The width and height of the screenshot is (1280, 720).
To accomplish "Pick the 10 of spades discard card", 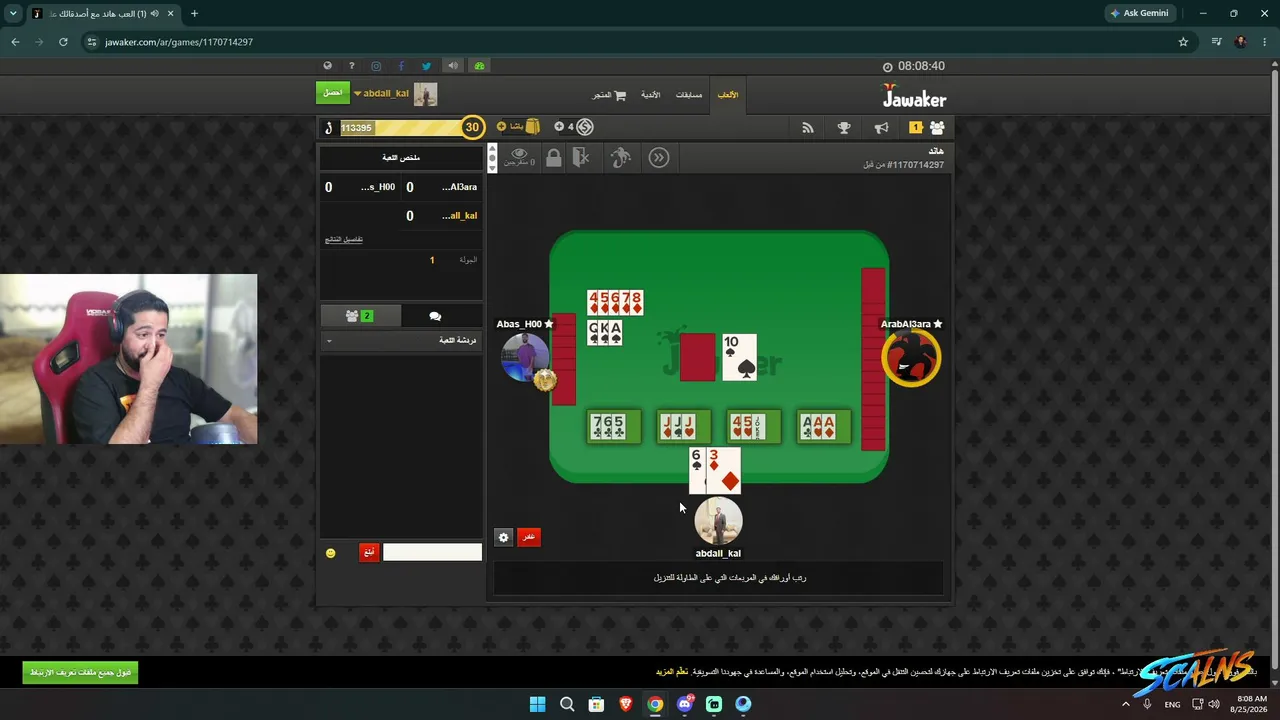I will pyautogui.click(x=739, y=357).
